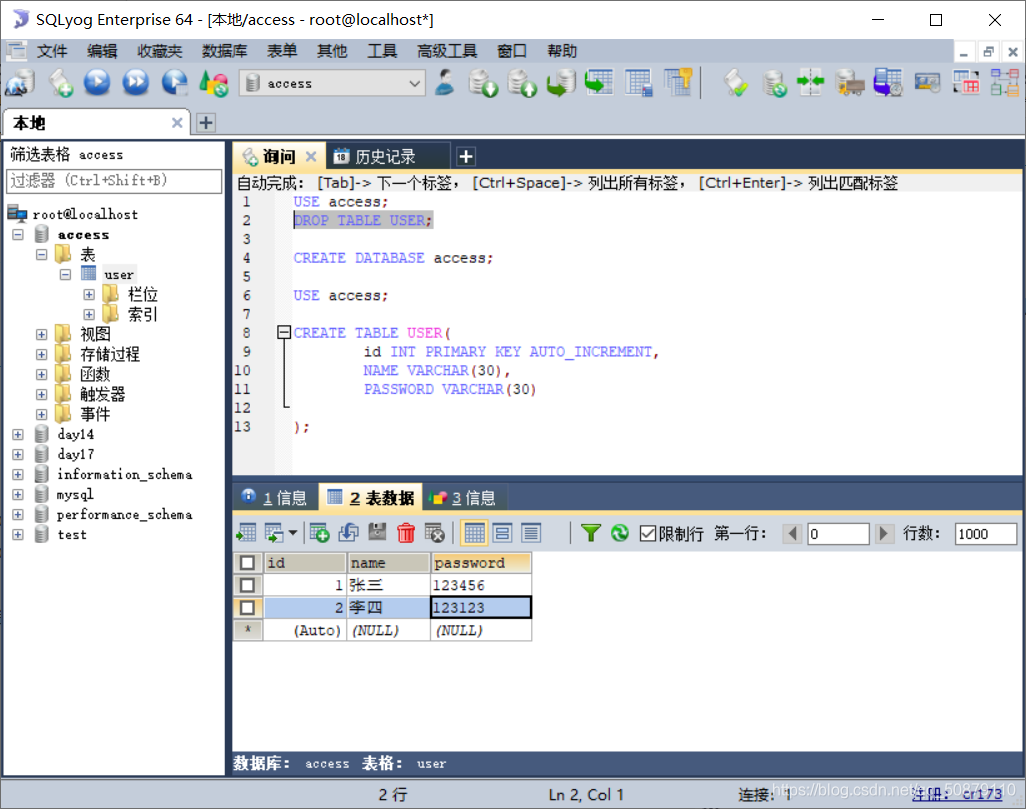The image size is (1026, 809).
Task: Click the cancel changes icon
Action: click(434, 533)
